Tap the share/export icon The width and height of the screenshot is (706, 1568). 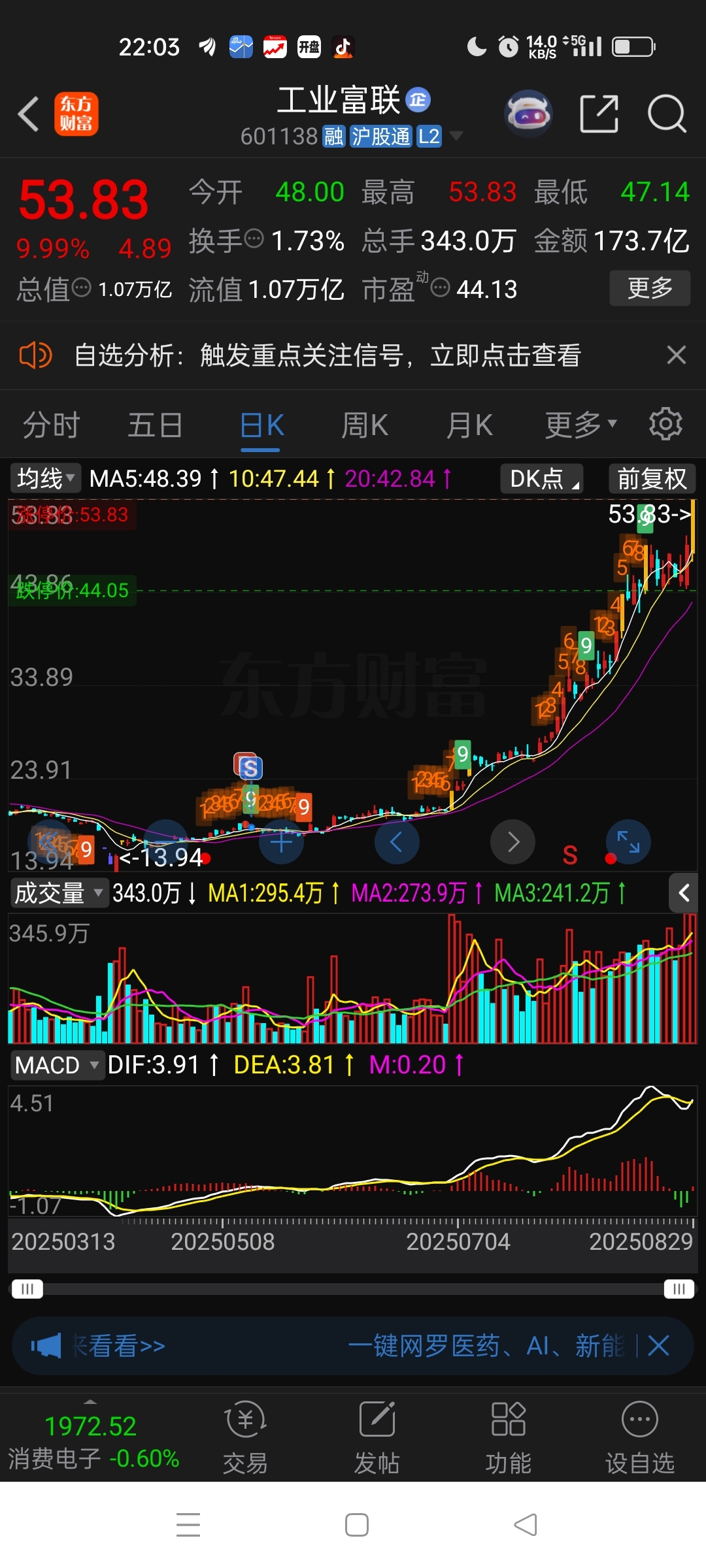point(599,114)
